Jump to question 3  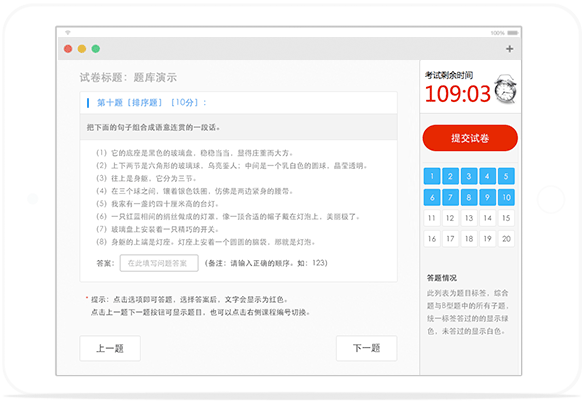469,176
